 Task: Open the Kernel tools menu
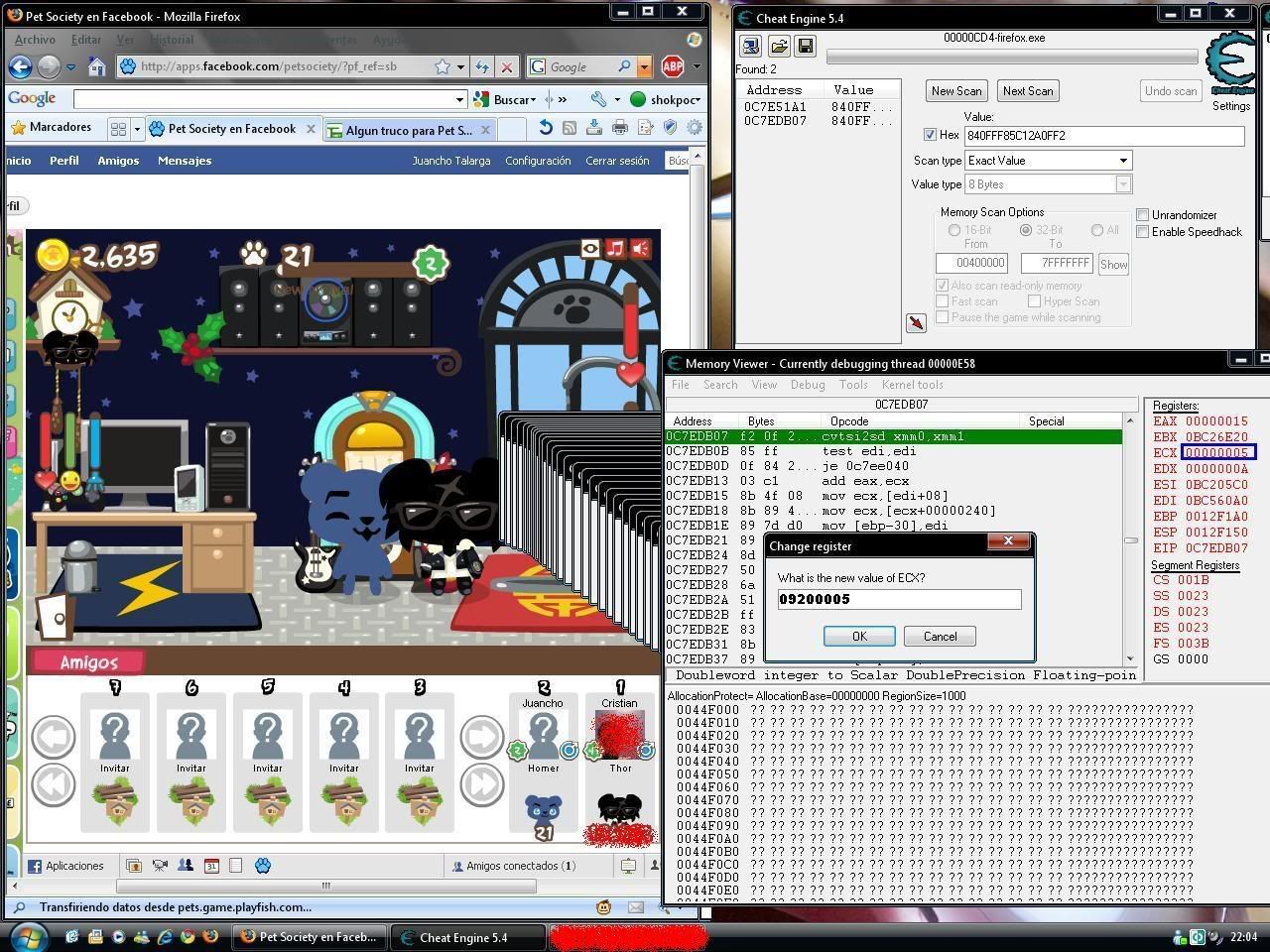(x=913, y=385)
